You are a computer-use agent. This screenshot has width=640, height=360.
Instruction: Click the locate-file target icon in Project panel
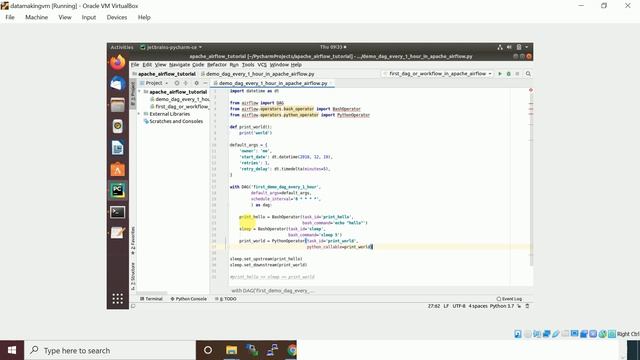pos(177,83)
